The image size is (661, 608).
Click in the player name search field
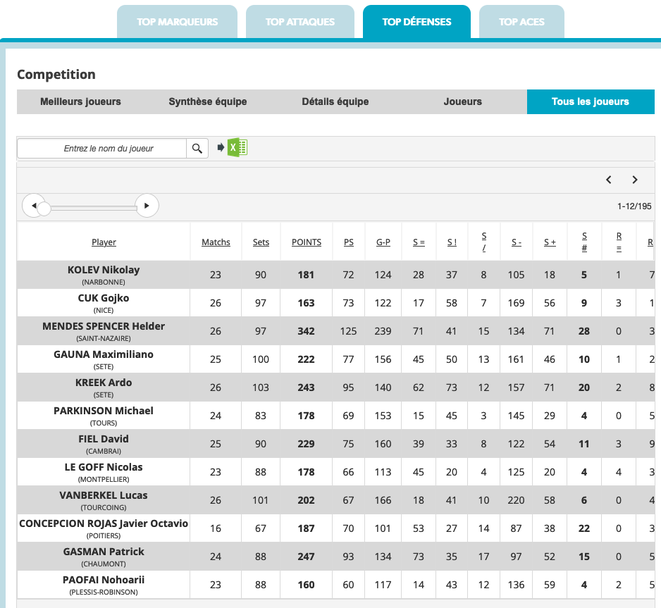click(x=102, y=148)
